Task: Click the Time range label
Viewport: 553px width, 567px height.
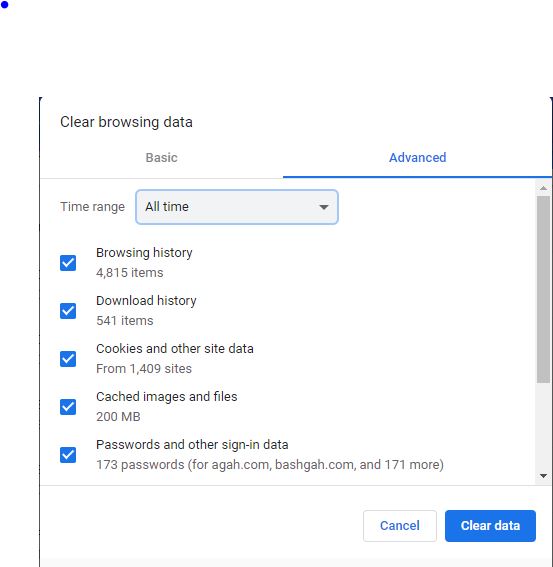Action: click(92, 207)
